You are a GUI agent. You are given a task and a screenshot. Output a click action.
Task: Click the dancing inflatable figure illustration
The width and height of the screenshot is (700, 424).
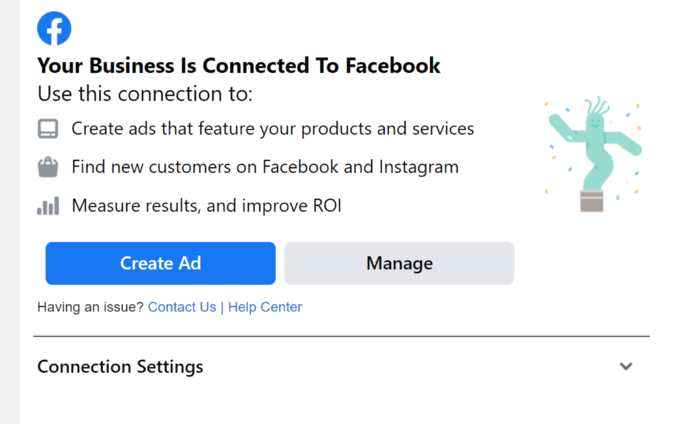(x=594, y=153)
